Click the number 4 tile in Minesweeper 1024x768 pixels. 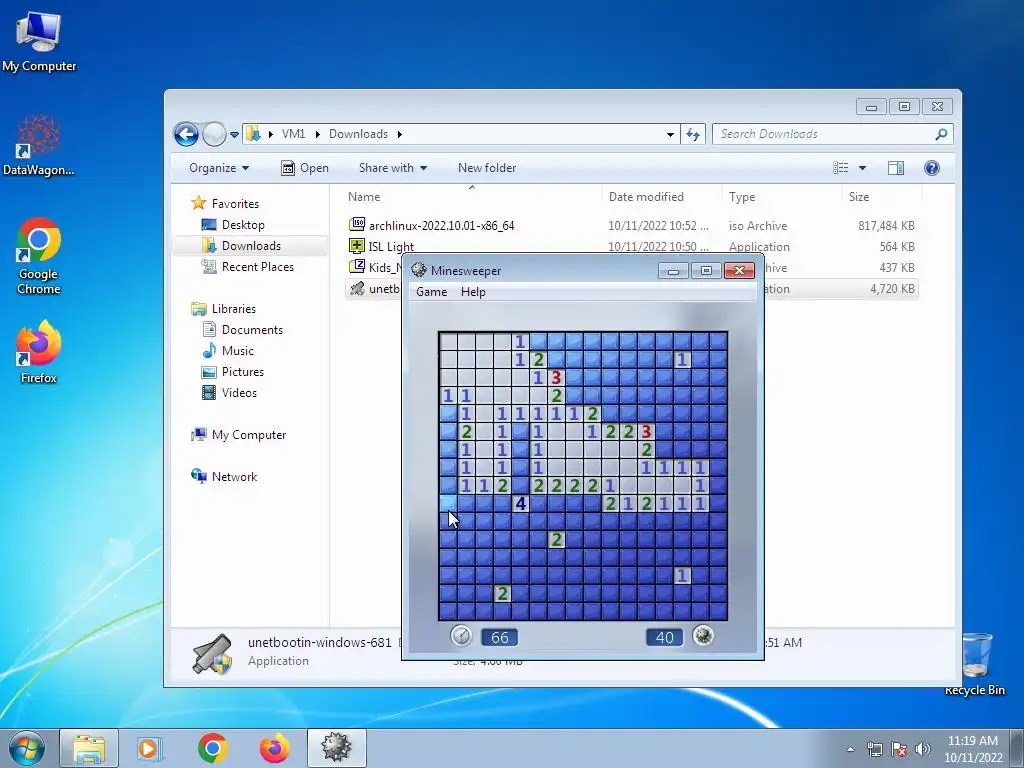(x=520, y=504)
